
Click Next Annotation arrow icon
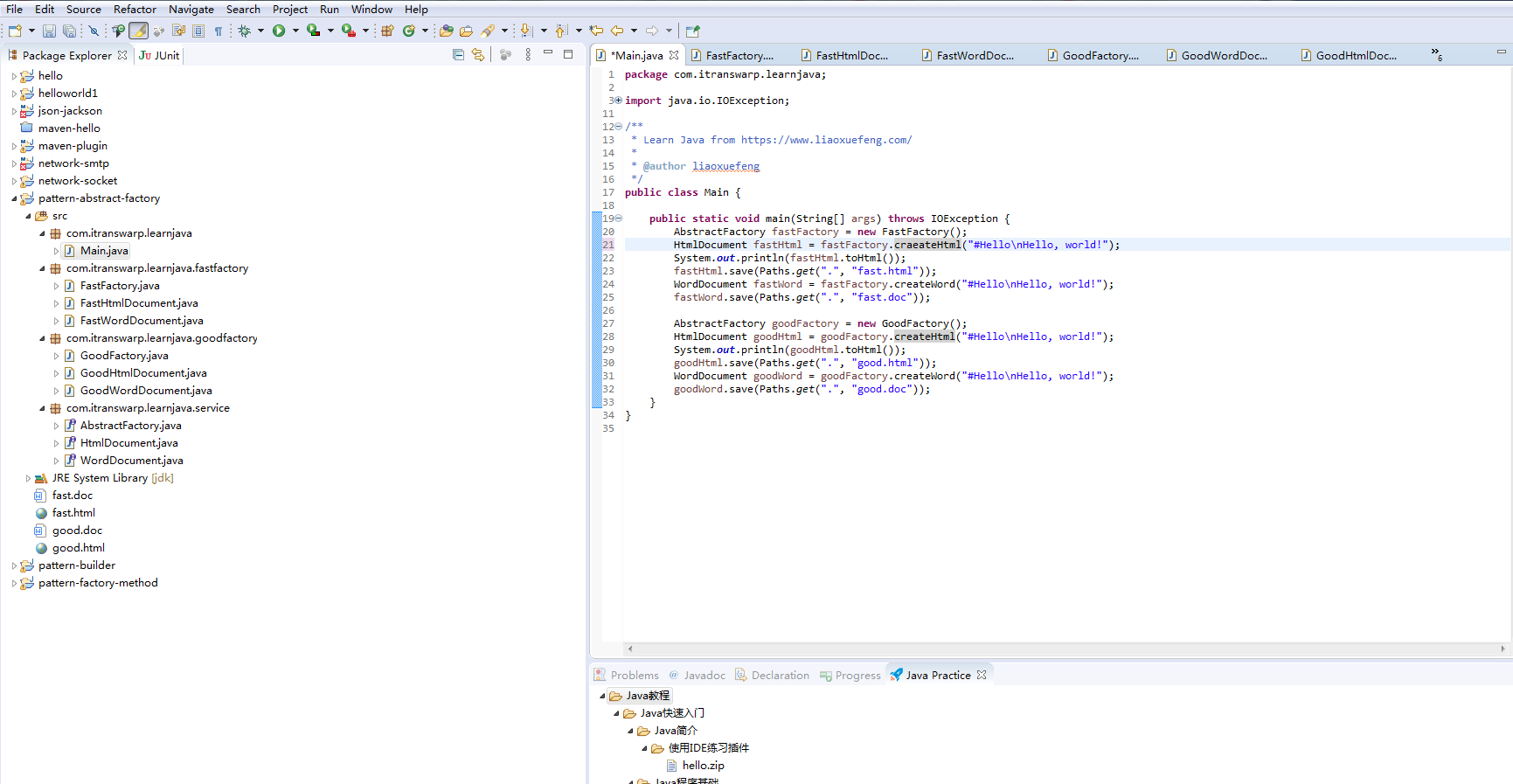pos(526,31)
